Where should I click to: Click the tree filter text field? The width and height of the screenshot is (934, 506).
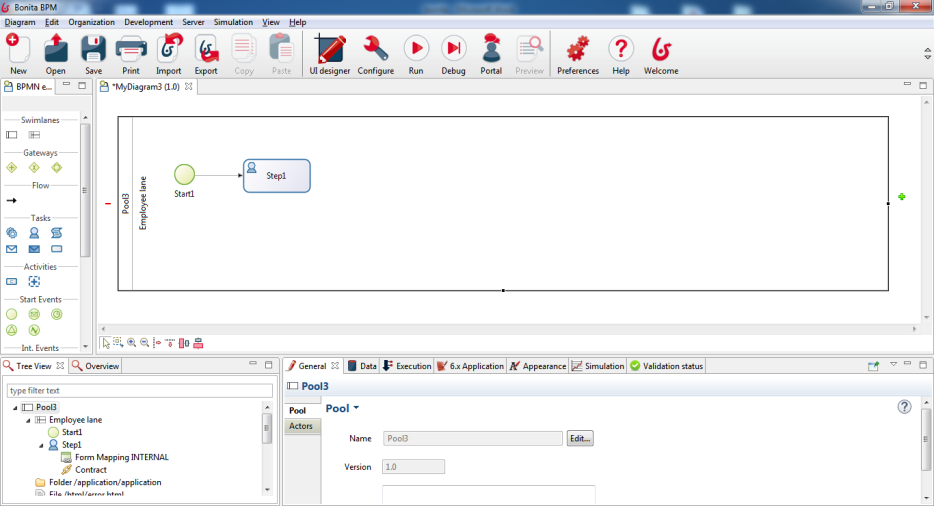pyautogui.click(x=139, y=390)
